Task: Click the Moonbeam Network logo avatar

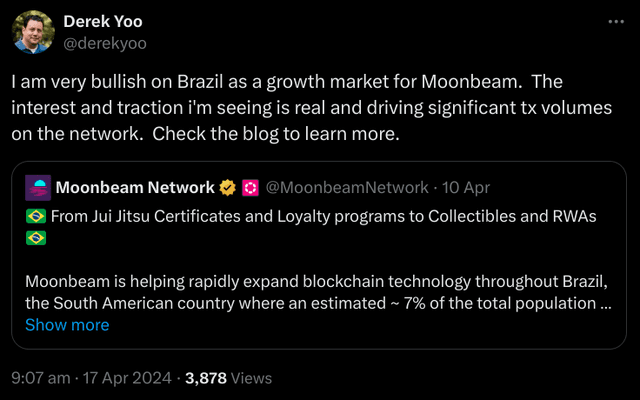Action: [x=37, y=187]
